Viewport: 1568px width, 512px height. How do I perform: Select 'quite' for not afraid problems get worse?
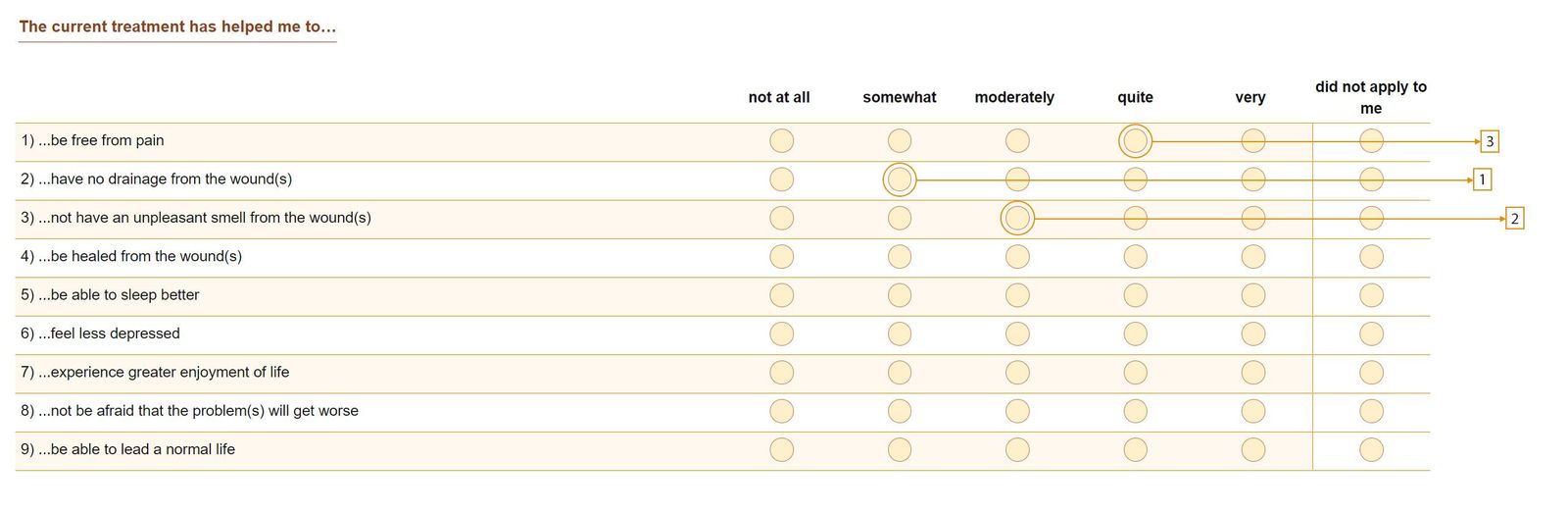pos(1135,411)
